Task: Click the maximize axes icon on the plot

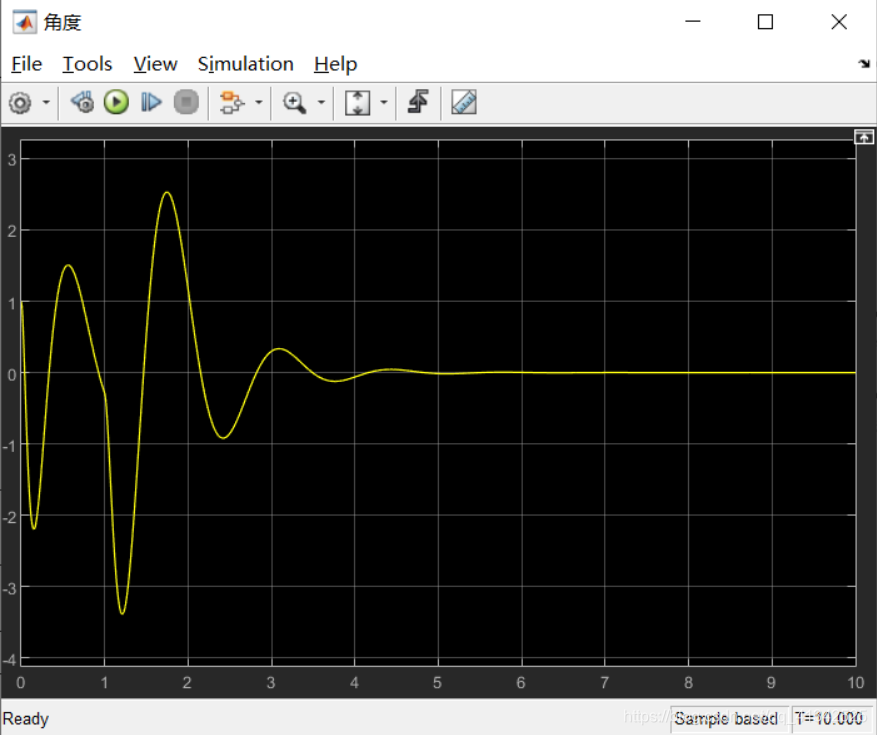Action: click(x=864, y=137)
